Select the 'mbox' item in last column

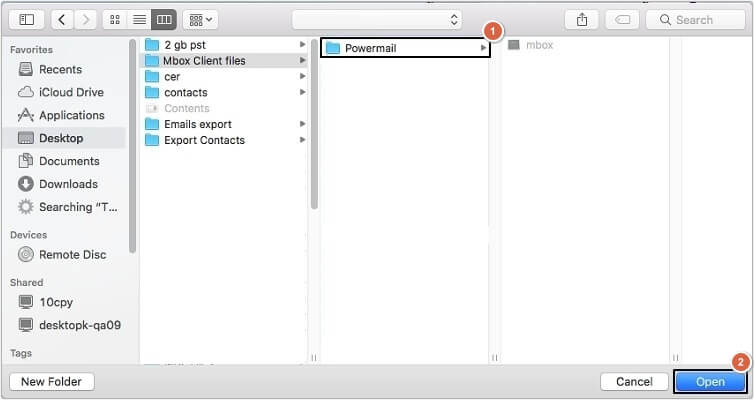539,45
